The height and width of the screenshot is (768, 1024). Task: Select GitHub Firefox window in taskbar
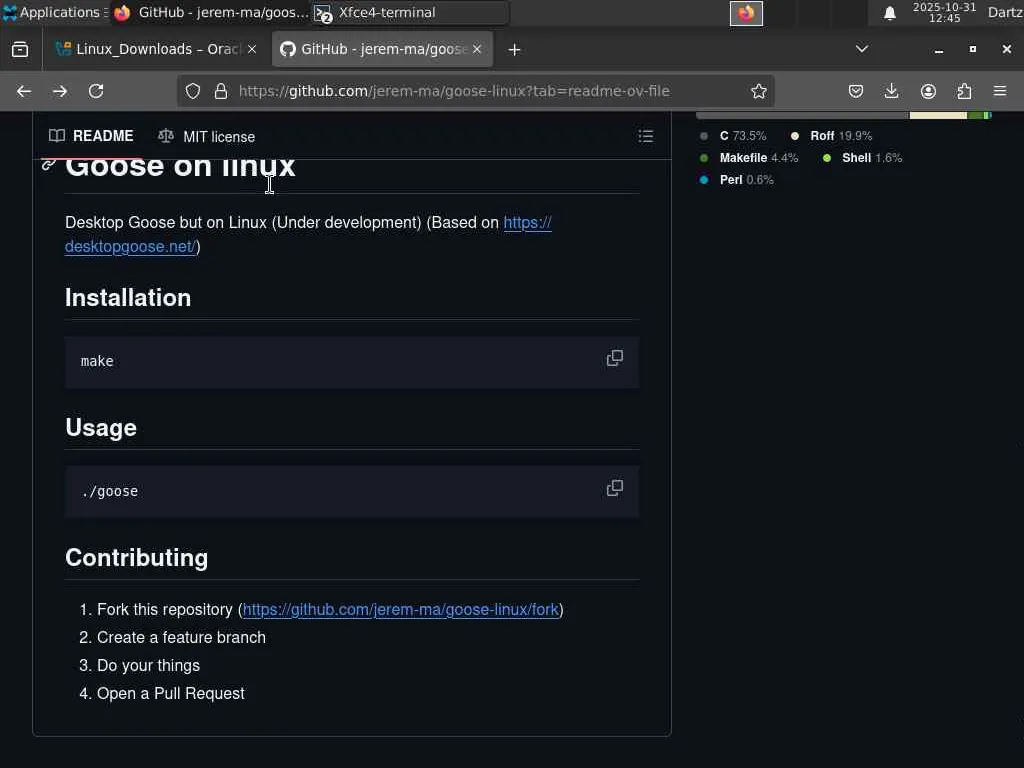click(x=210, y=12)
